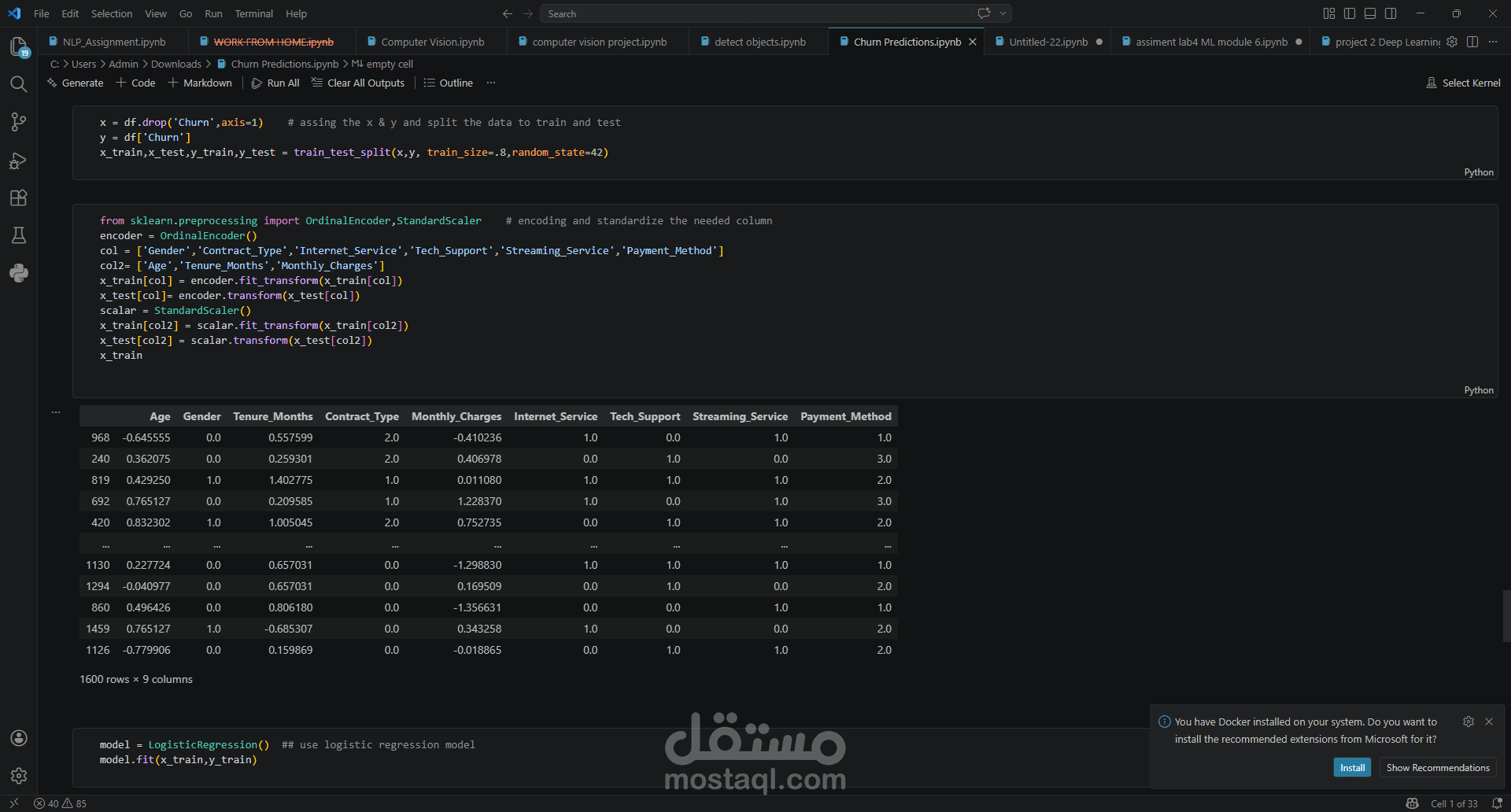Click Generate in the notebook toolbar
This screenshot has width=1511, height=812.
[x=76, y=83]
